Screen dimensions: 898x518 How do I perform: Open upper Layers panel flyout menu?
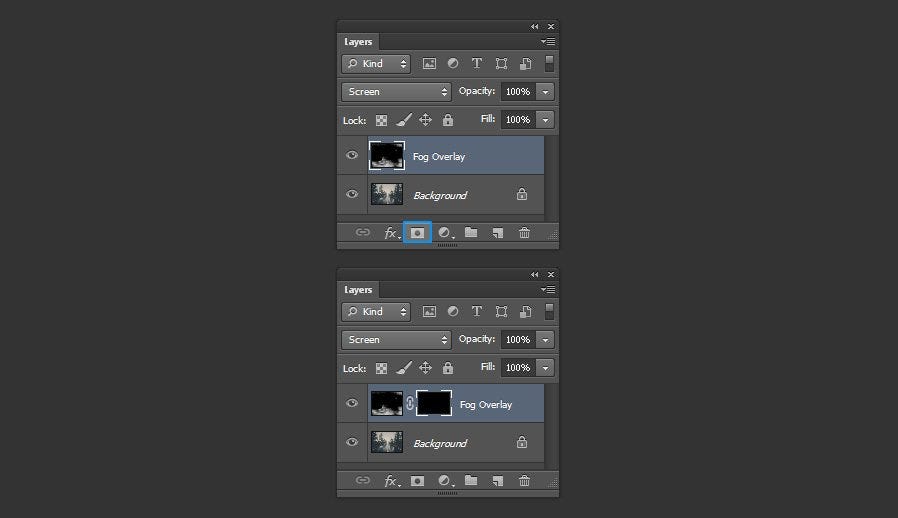(x=548, y=41)
